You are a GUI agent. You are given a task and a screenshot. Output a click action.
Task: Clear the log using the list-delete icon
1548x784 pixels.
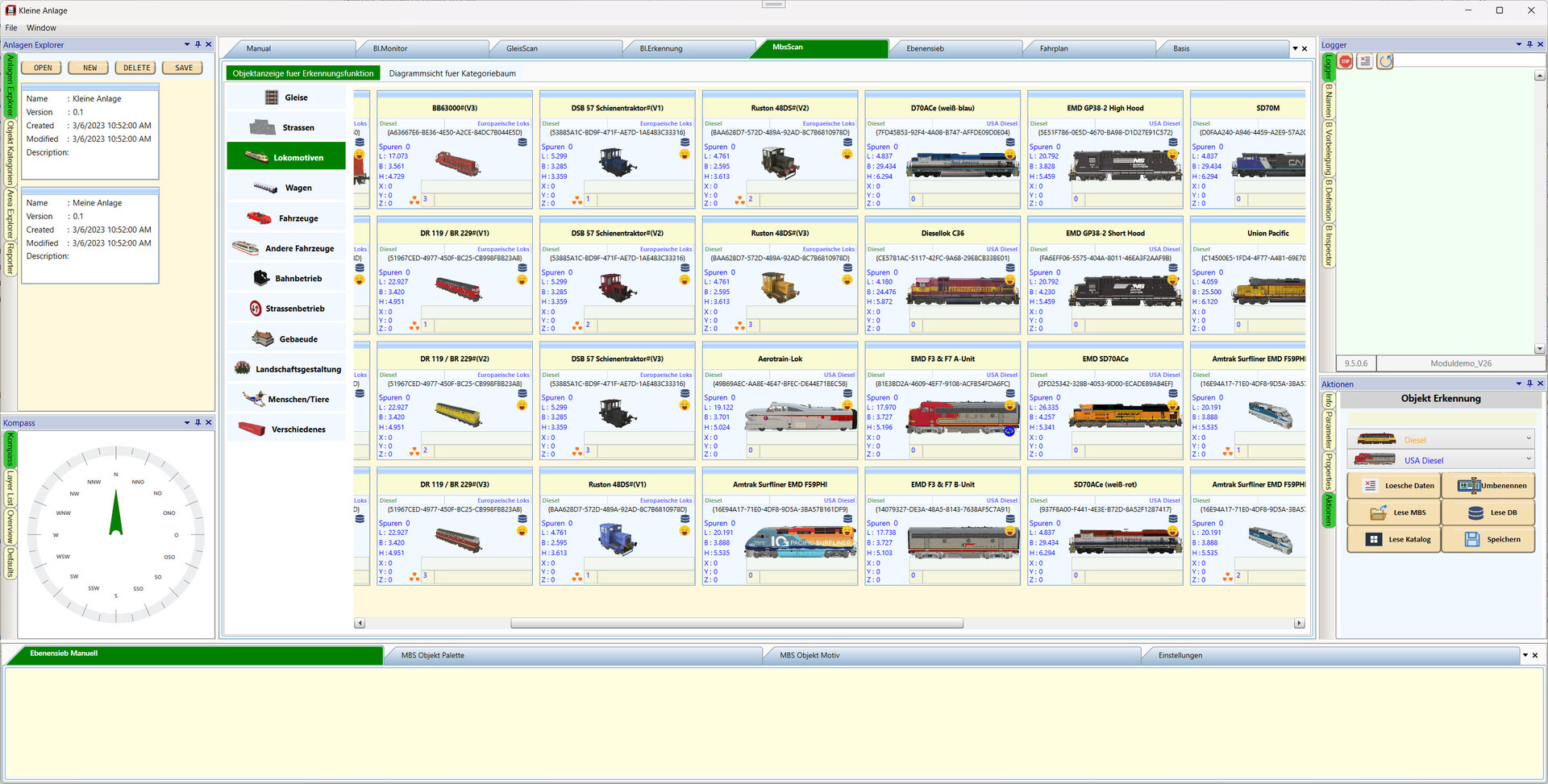1365,61
